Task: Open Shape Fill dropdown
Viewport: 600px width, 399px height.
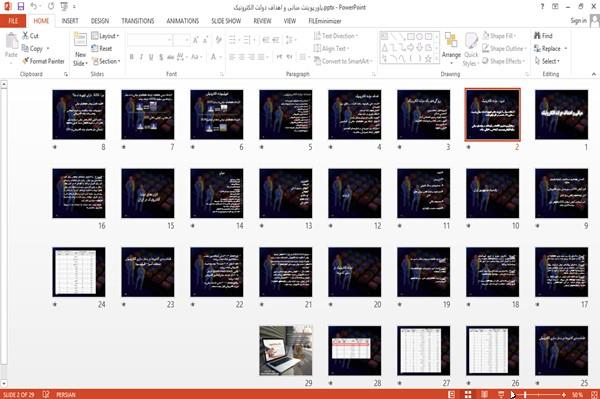Action: click(499, 36)
